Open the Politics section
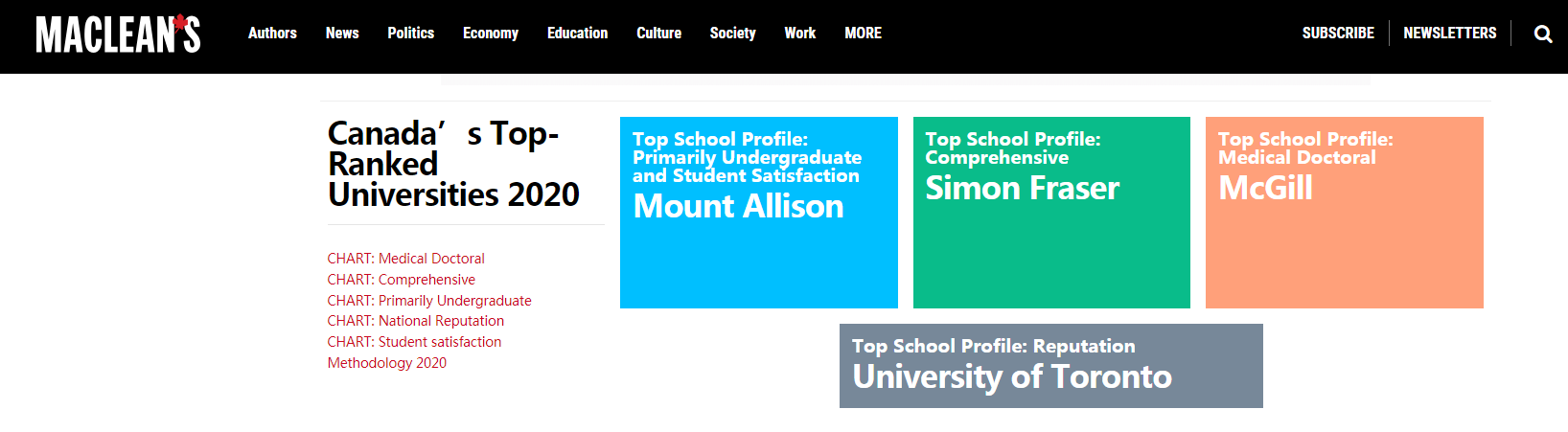1568x432 pixels. (411, 33)
